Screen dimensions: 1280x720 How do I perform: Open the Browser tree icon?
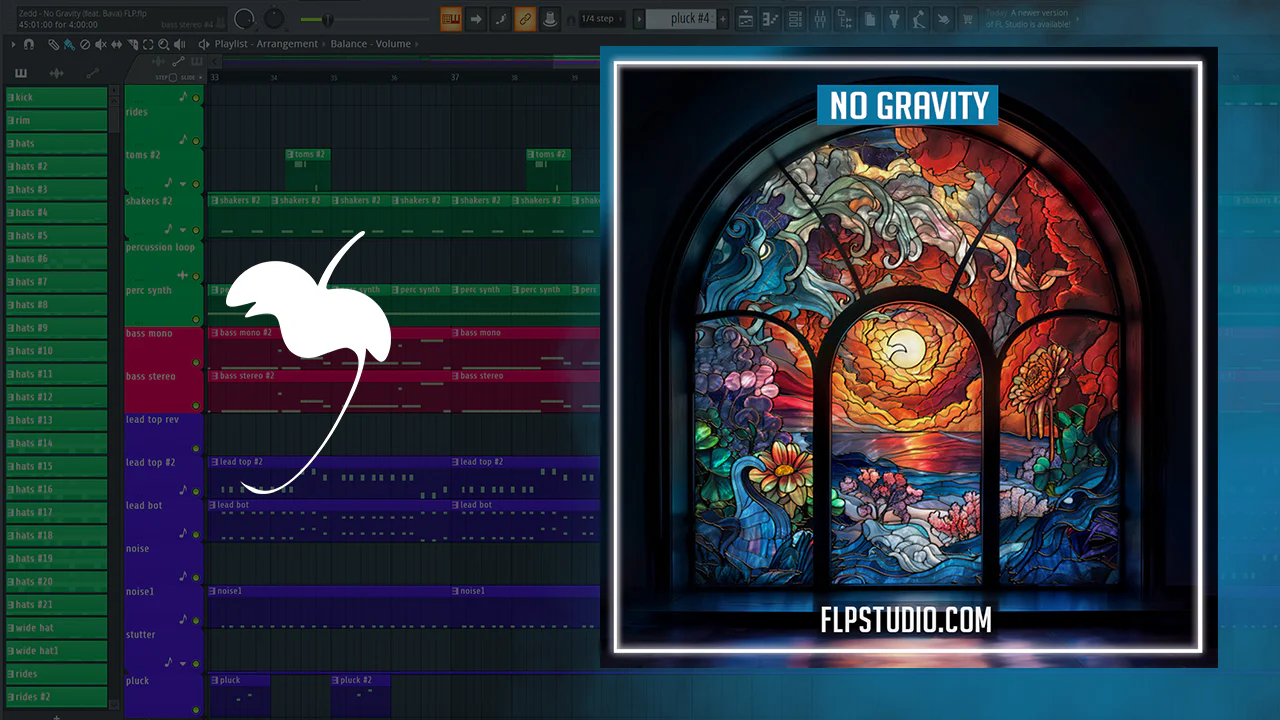pos(845,19)
